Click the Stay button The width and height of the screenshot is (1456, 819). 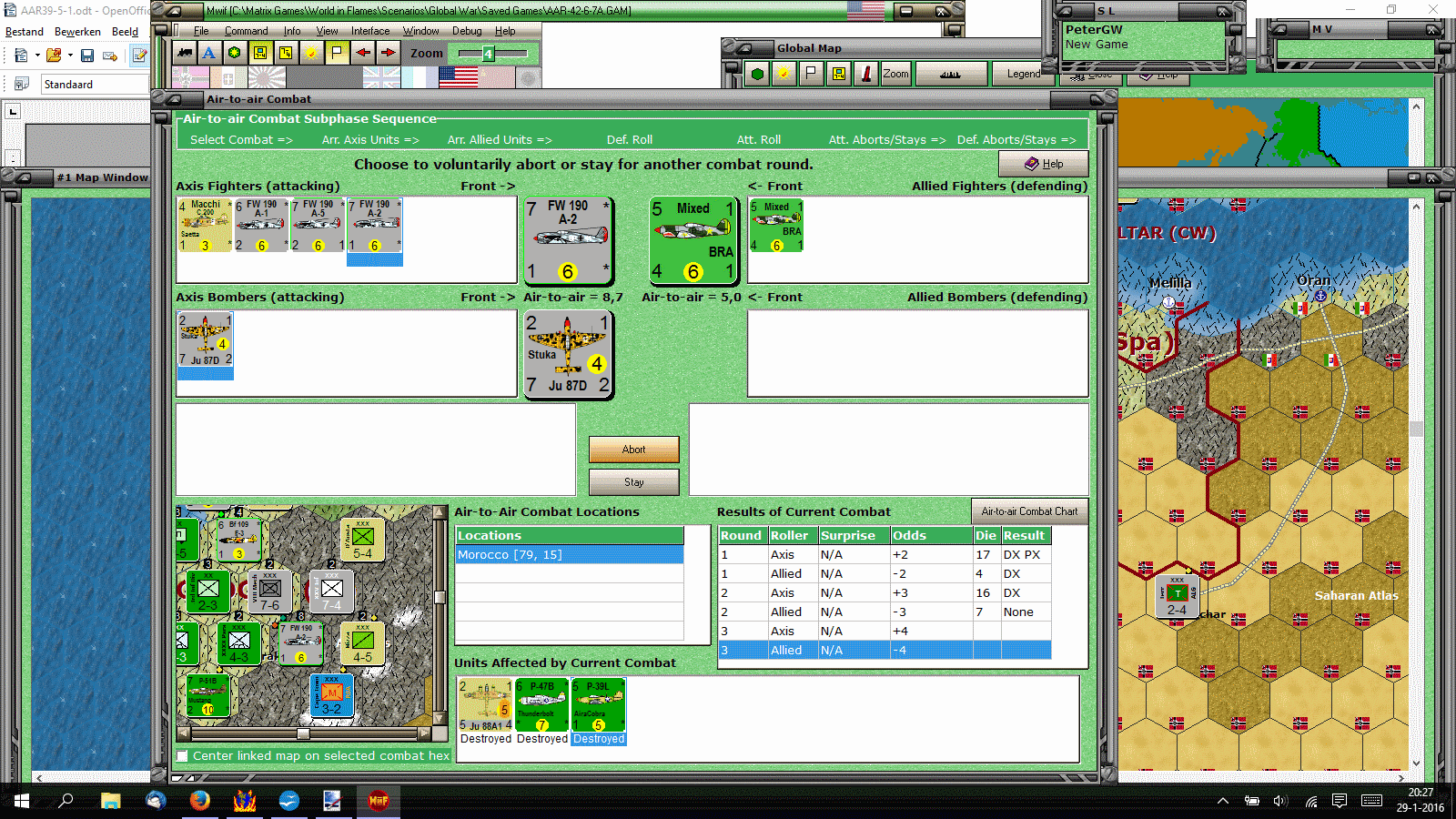click(x=634, y=482)
